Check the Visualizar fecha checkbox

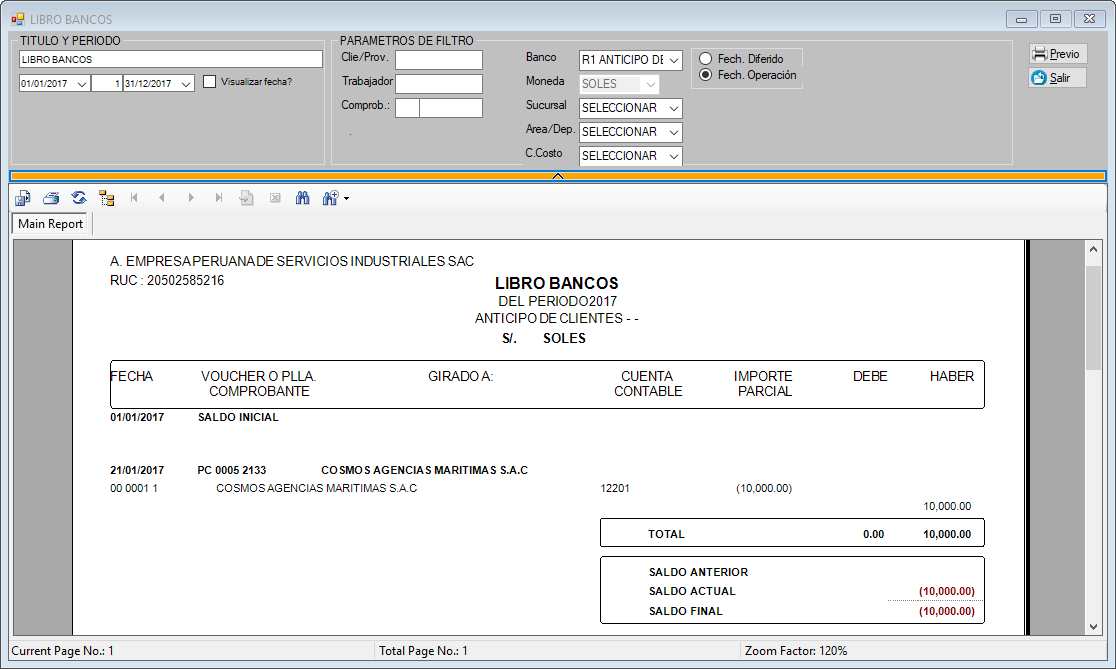tap(209, 82)
